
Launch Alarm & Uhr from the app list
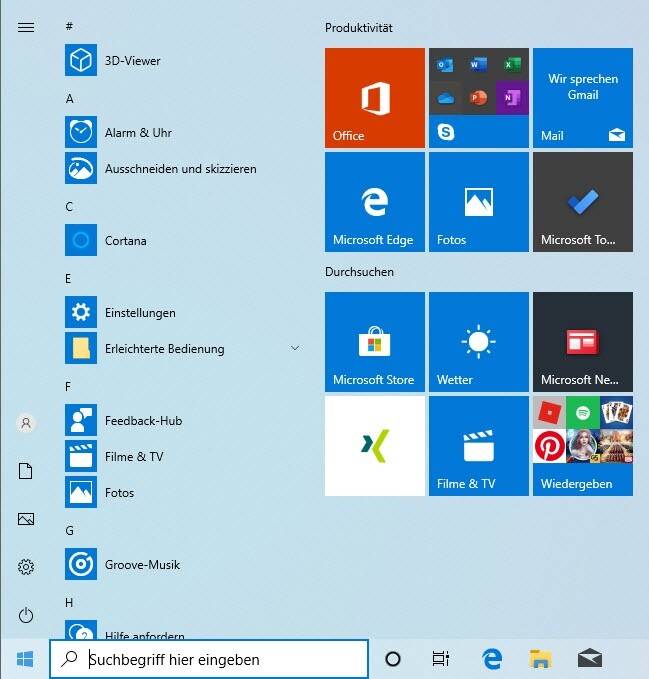[137, 133]
